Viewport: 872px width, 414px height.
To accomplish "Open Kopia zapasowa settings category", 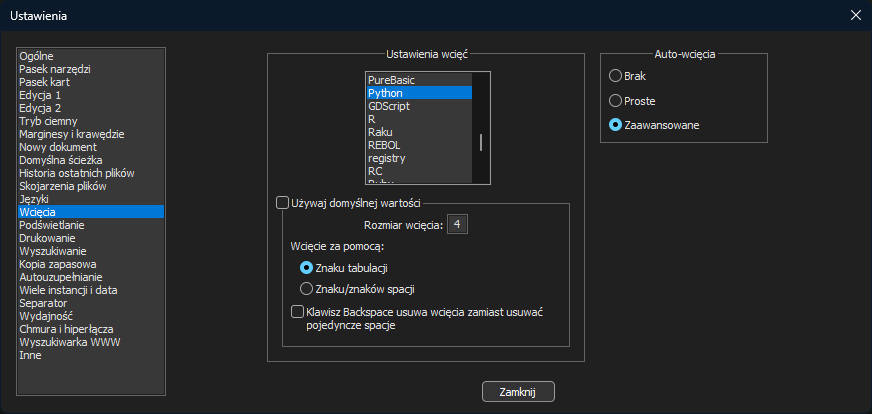I will tap(57, 264).
